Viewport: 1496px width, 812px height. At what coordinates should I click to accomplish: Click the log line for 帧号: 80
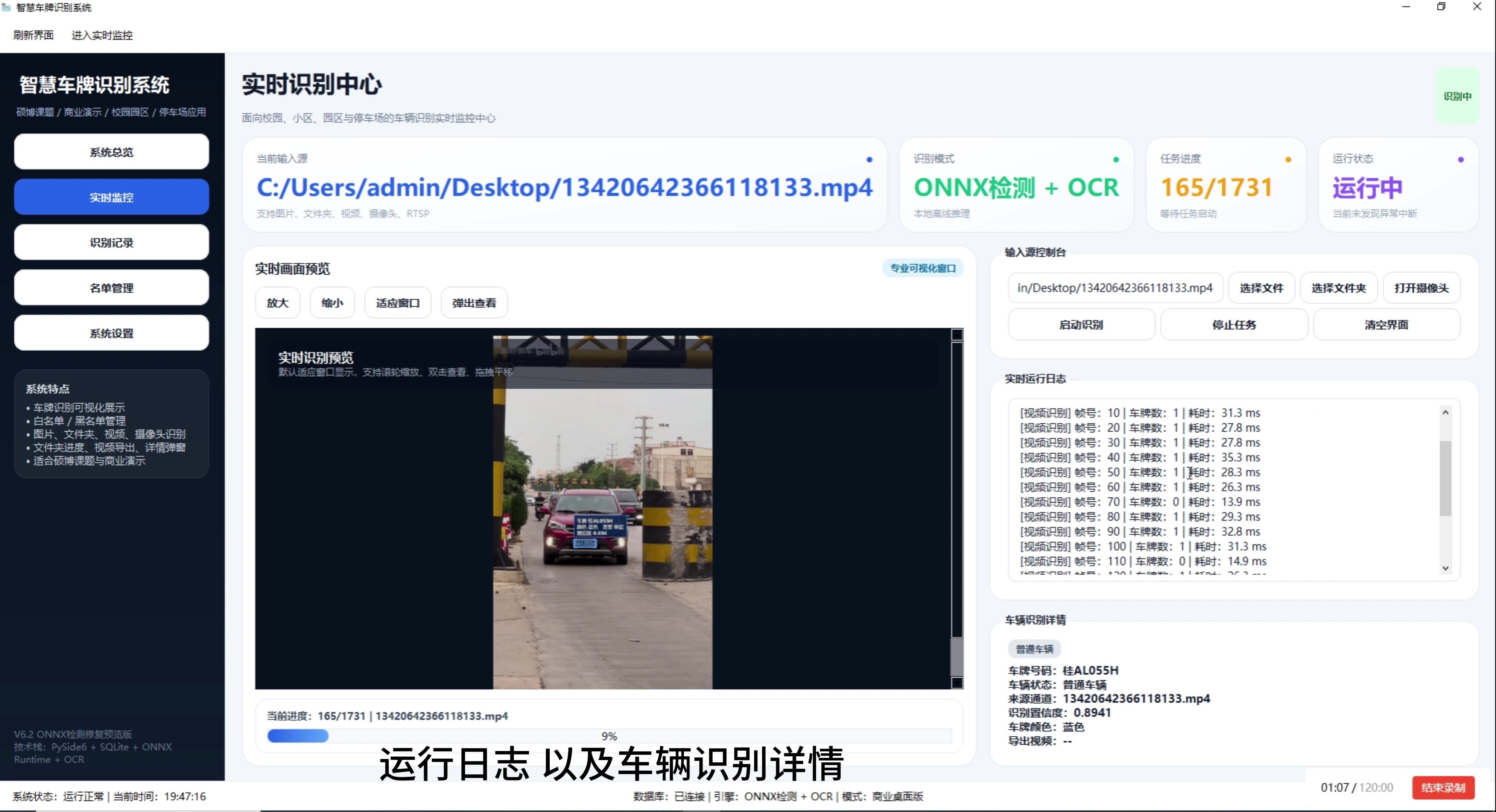click(1140, 517)
